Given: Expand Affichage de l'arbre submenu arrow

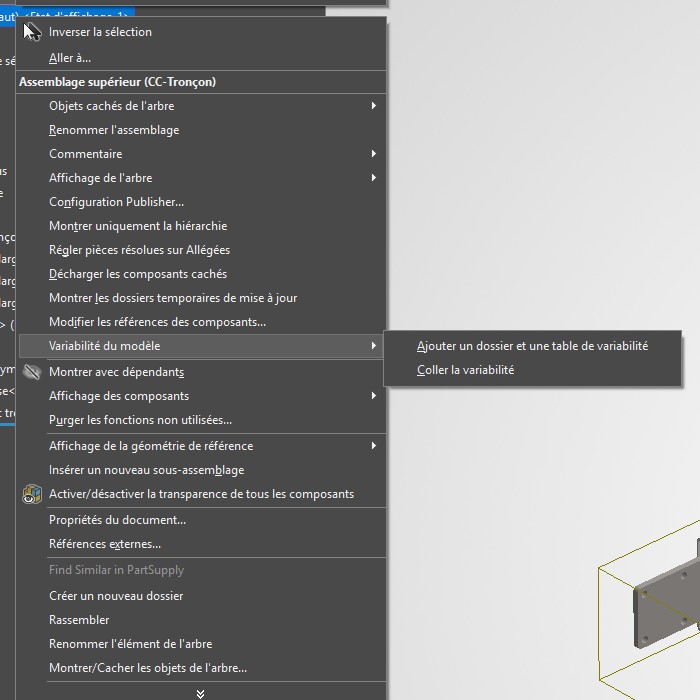Looking at the screenshot, I should [x=374, y=178].
